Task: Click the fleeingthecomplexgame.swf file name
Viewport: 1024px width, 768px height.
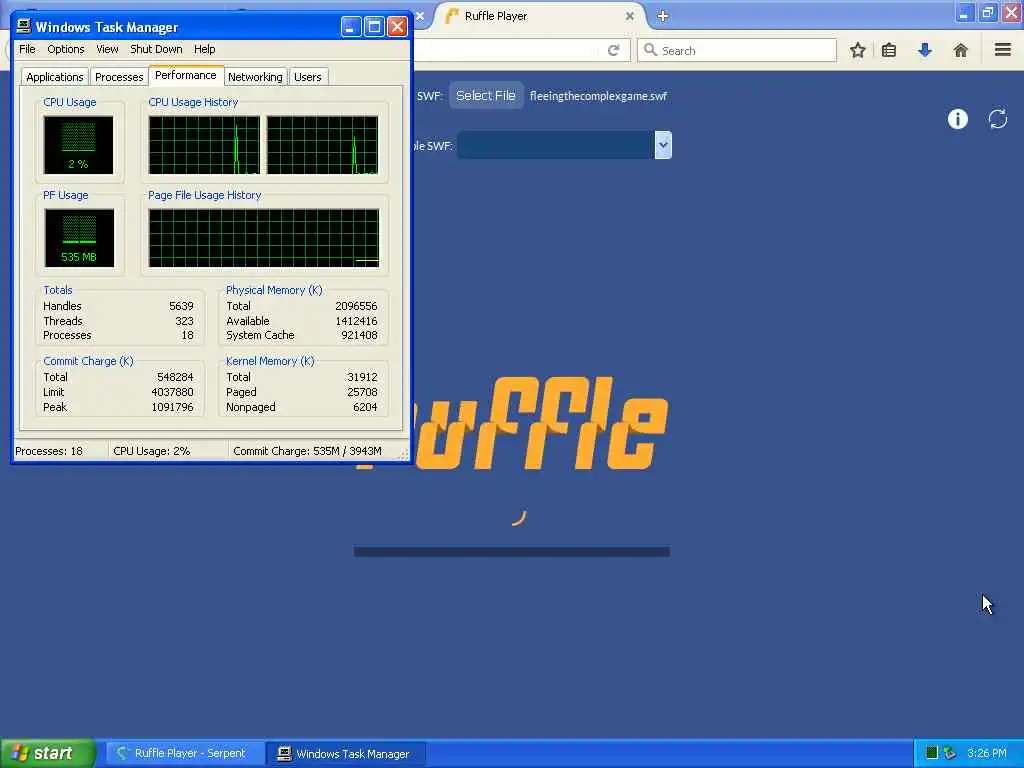Action: pos(598,96)
